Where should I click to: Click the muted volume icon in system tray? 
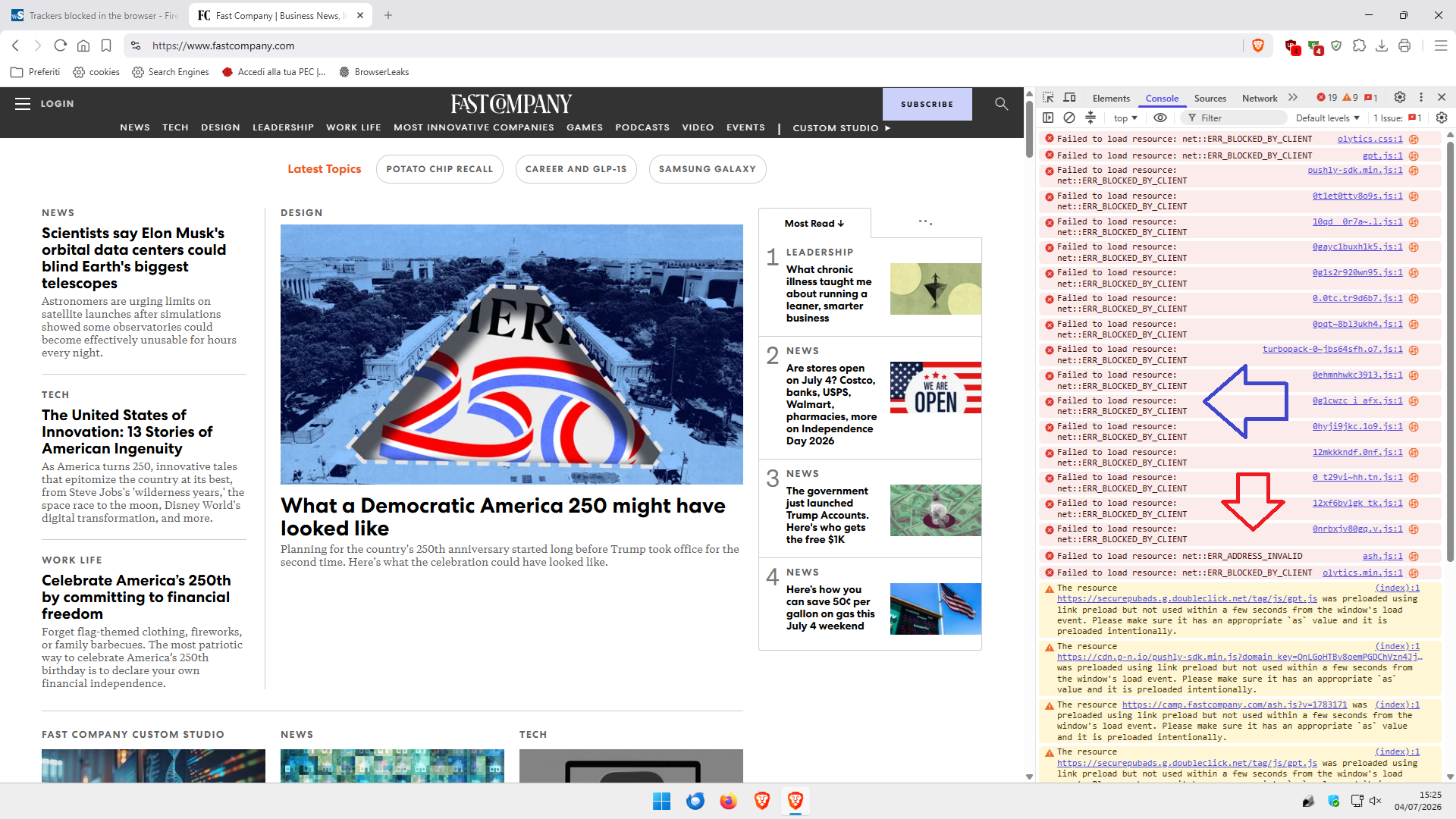click(1376, 801)
